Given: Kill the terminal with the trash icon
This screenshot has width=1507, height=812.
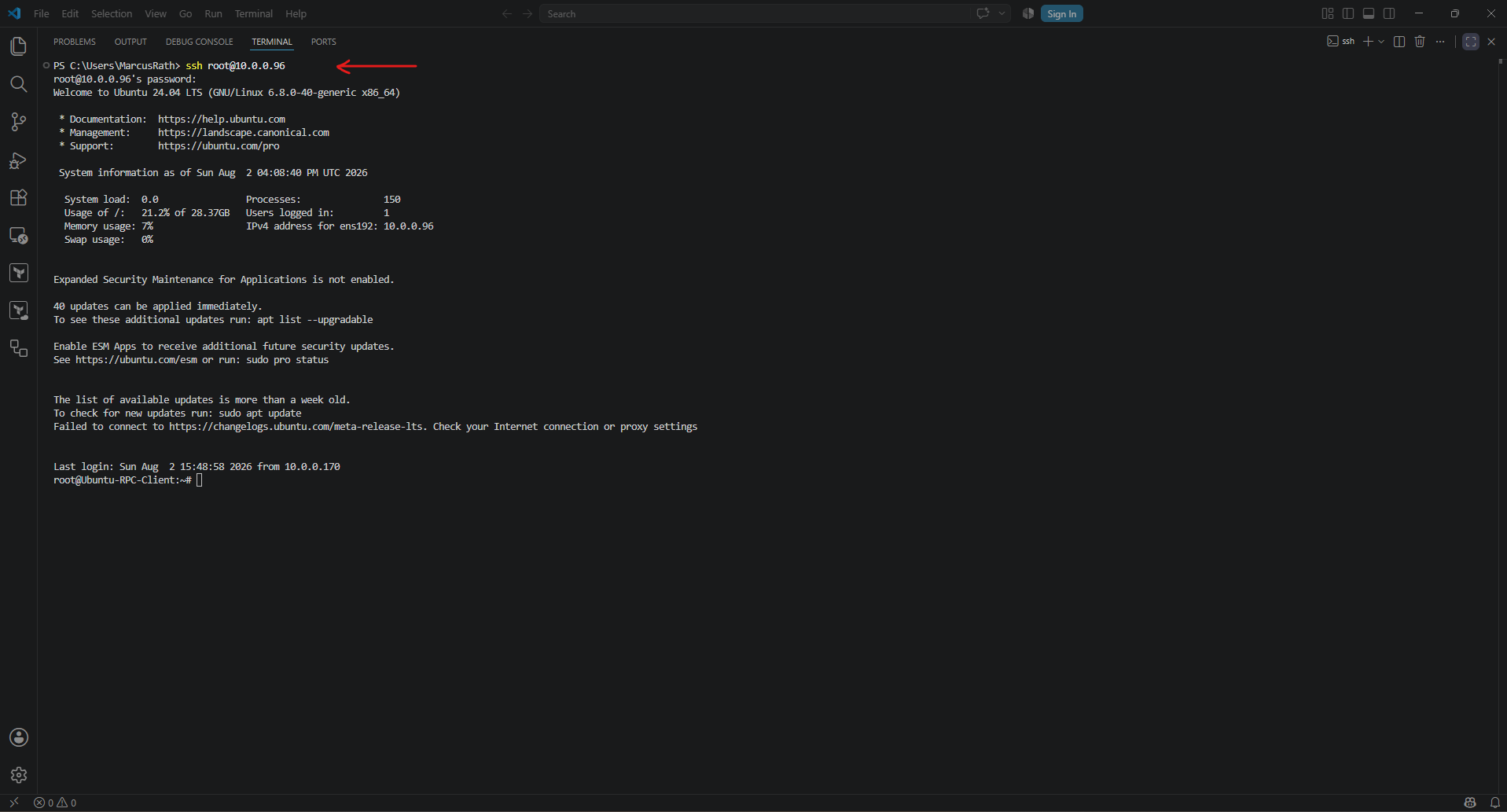Looking at the screenshot, I should [1420, 42].
